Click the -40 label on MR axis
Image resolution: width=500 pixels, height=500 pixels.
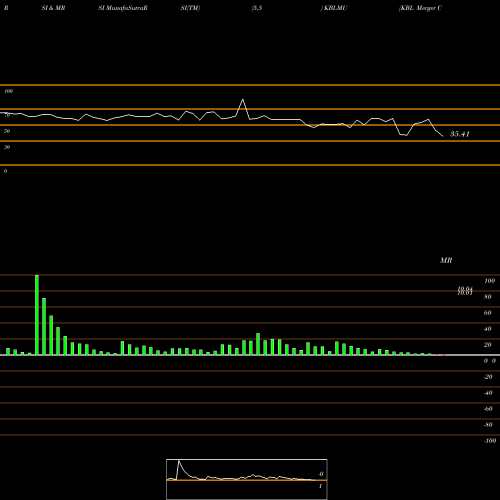(x=488, y=393)
